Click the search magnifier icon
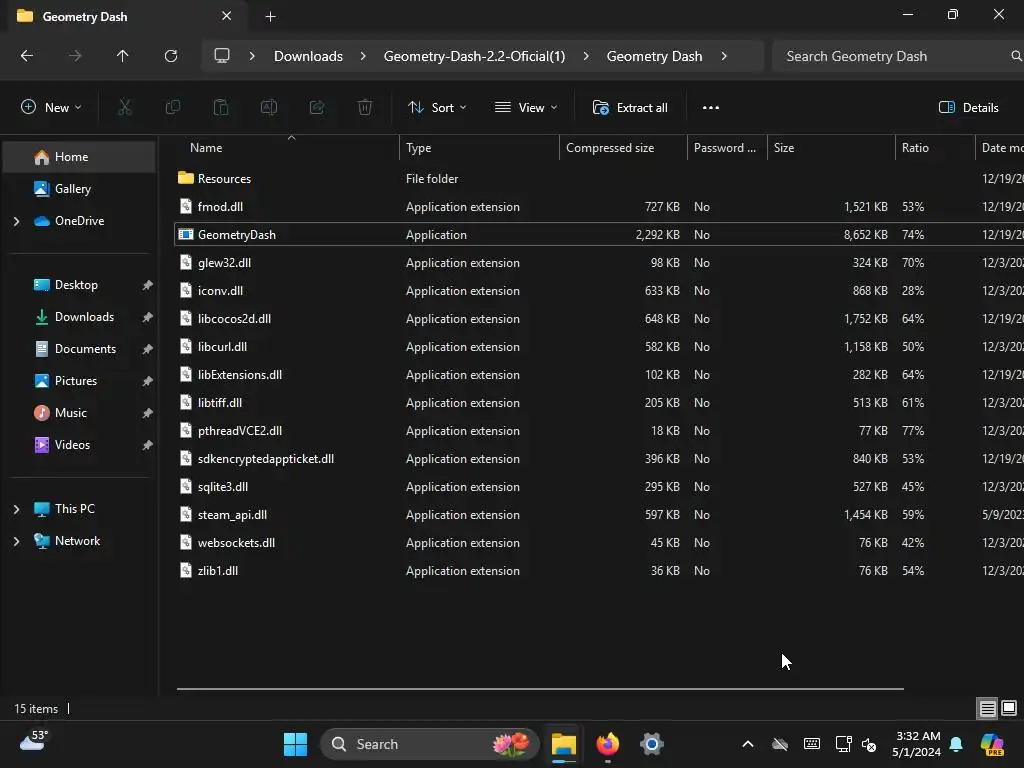The height and width of the screenshot is (768, 1024). [x=1016, y=56]
